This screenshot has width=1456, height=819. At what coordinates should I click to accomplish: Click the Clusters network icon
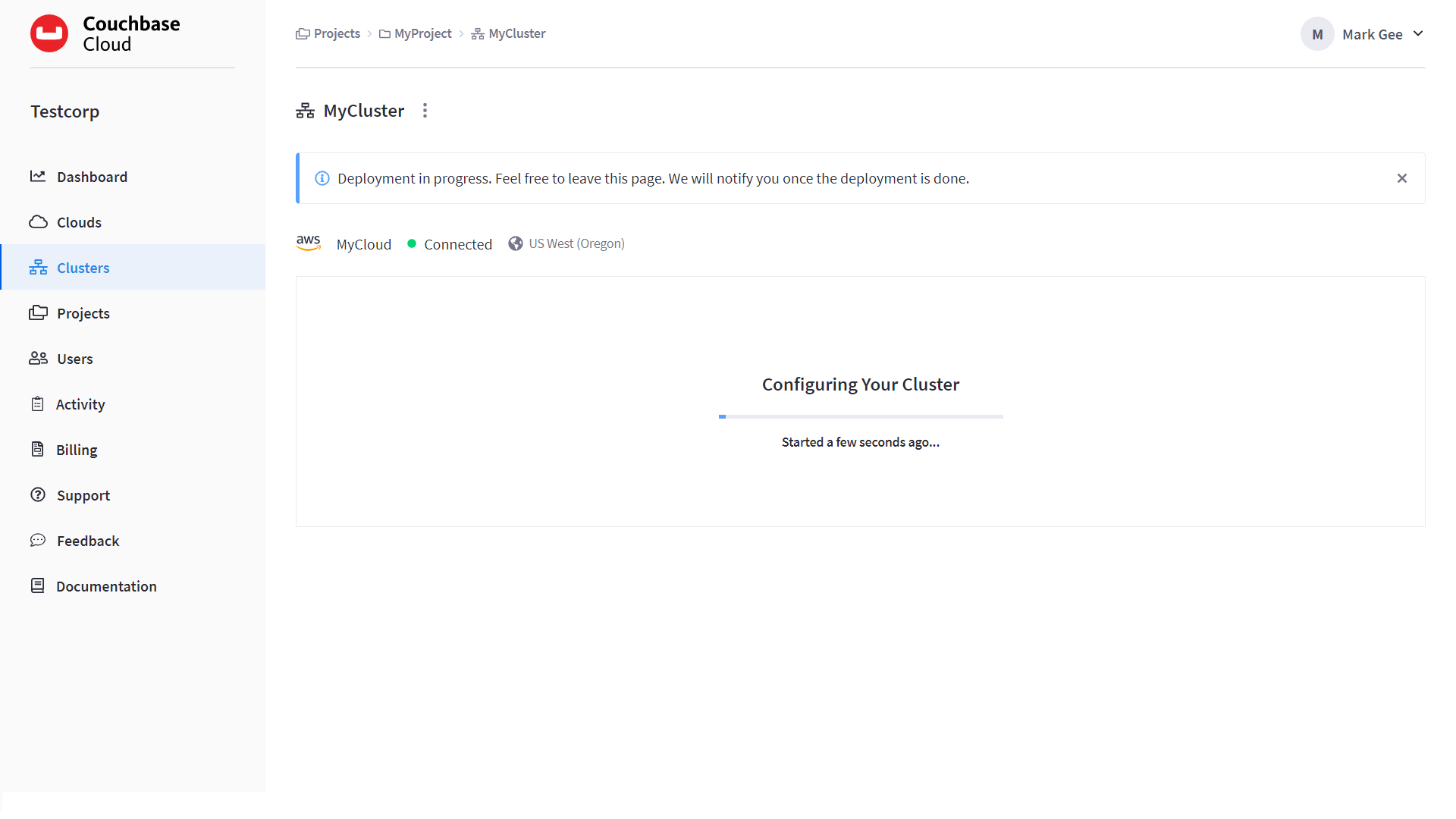(x=38, y=267)
